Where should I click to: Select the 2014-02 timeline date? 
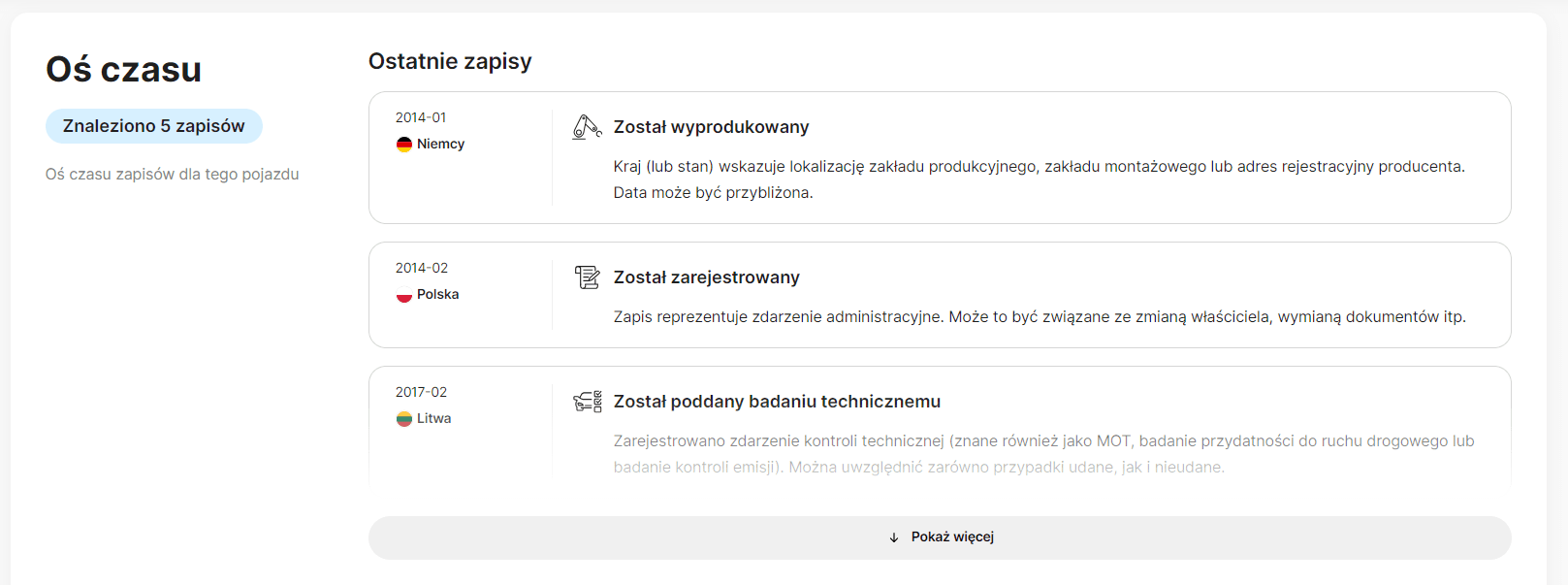pos(422,268)
